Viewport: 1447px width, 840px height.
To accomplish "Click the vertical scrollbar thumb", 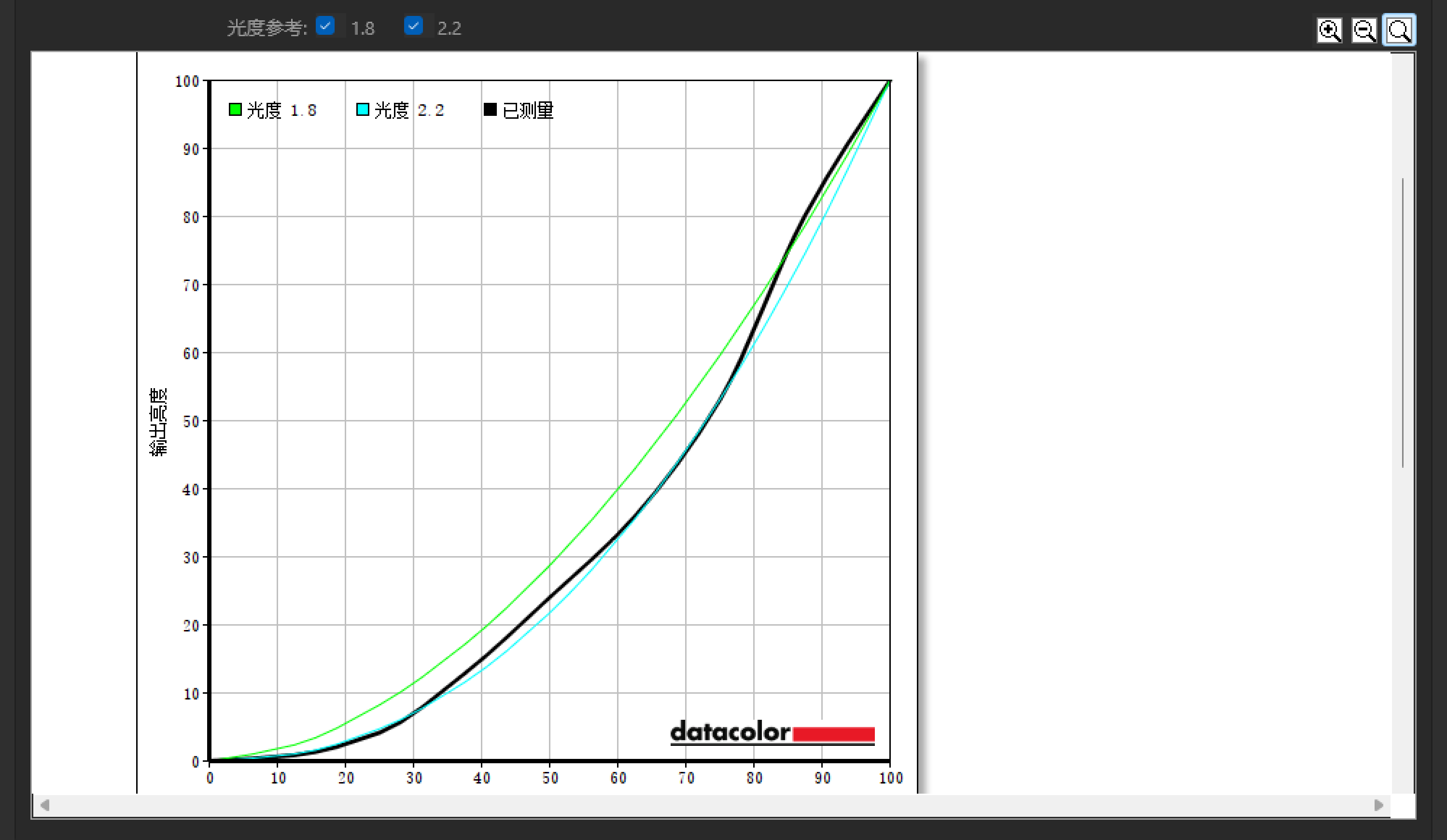I will pyautogui.click(x=1403, y=322).
